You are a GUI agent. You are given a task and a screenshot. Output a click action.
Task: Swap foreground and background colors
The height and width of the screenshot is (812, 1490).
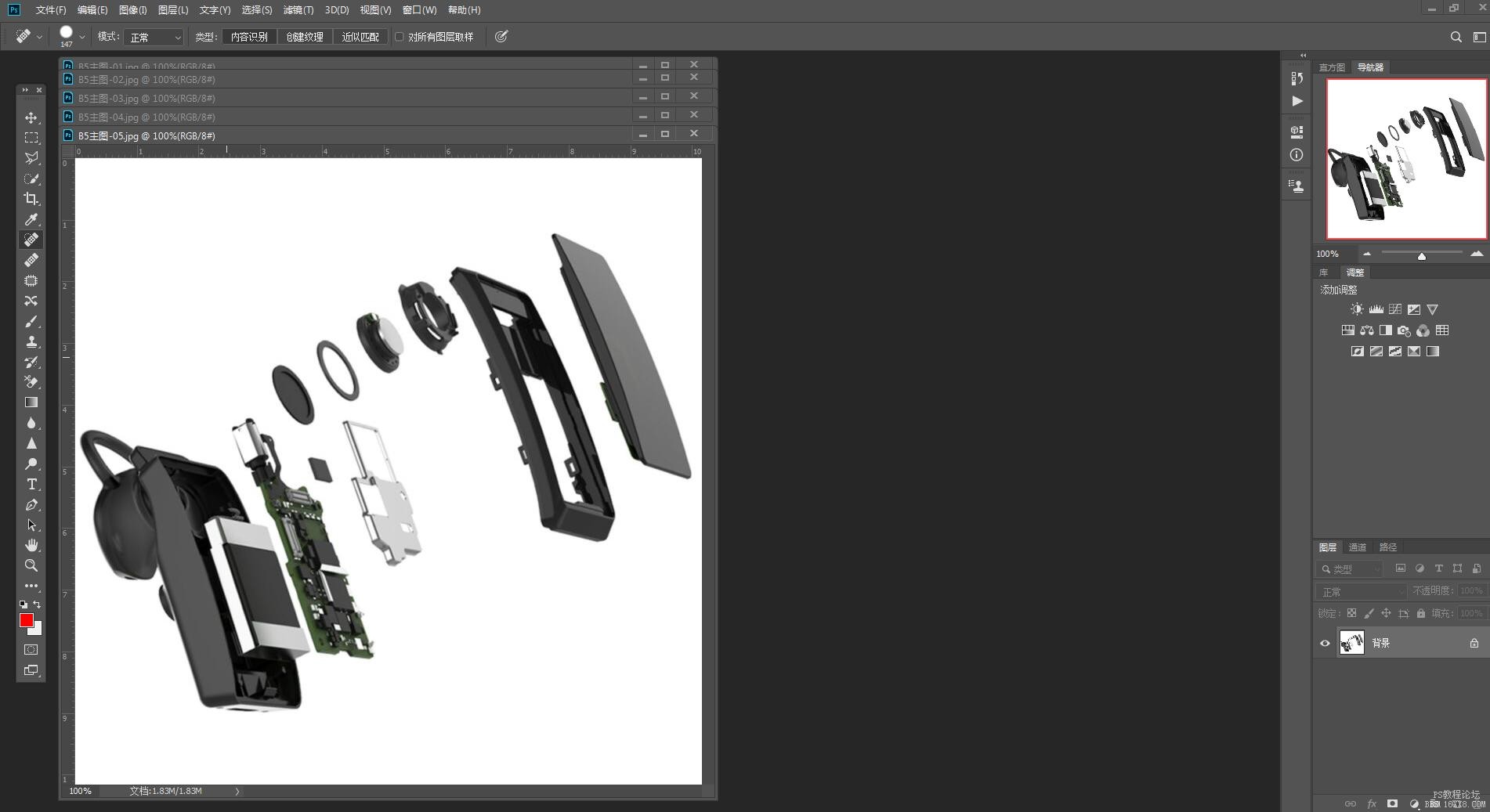coord(37,604)
